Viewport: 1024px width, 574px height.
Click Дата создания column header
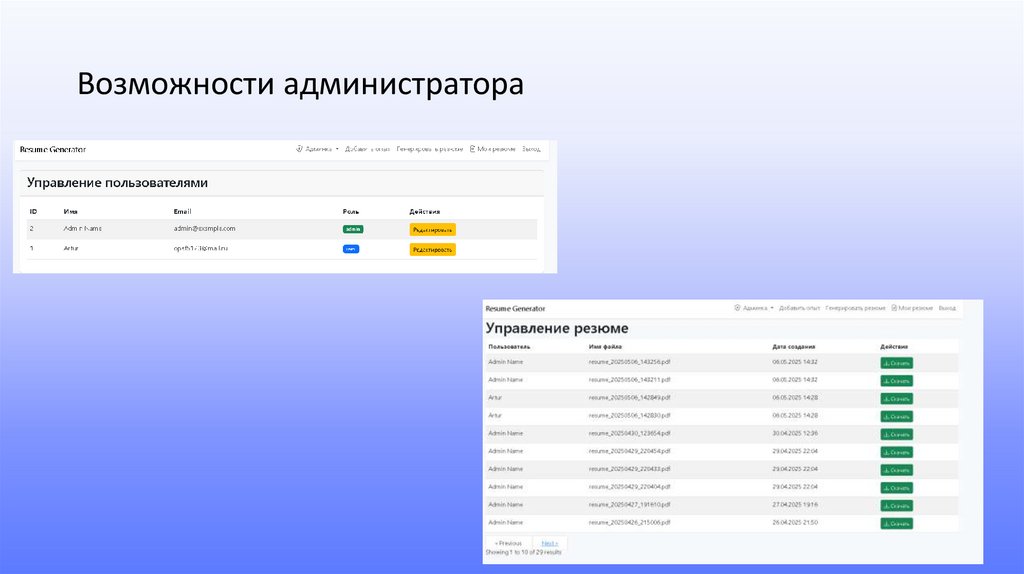[x=793, y=347]
